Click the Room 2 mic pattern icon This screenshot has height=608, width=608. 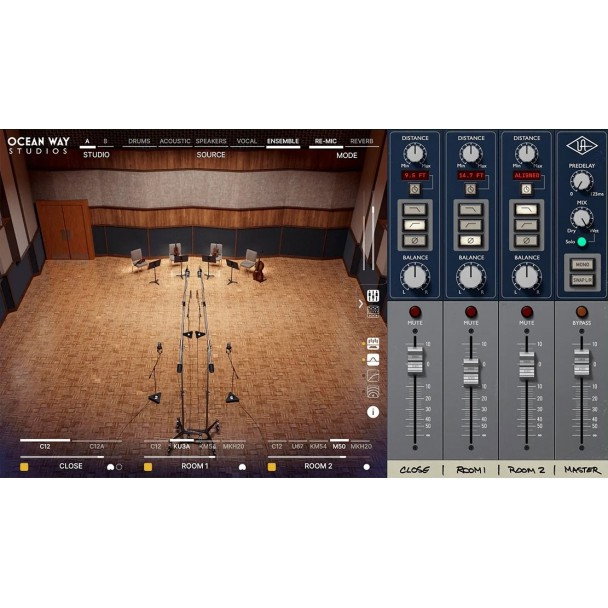tap(366, 467)
